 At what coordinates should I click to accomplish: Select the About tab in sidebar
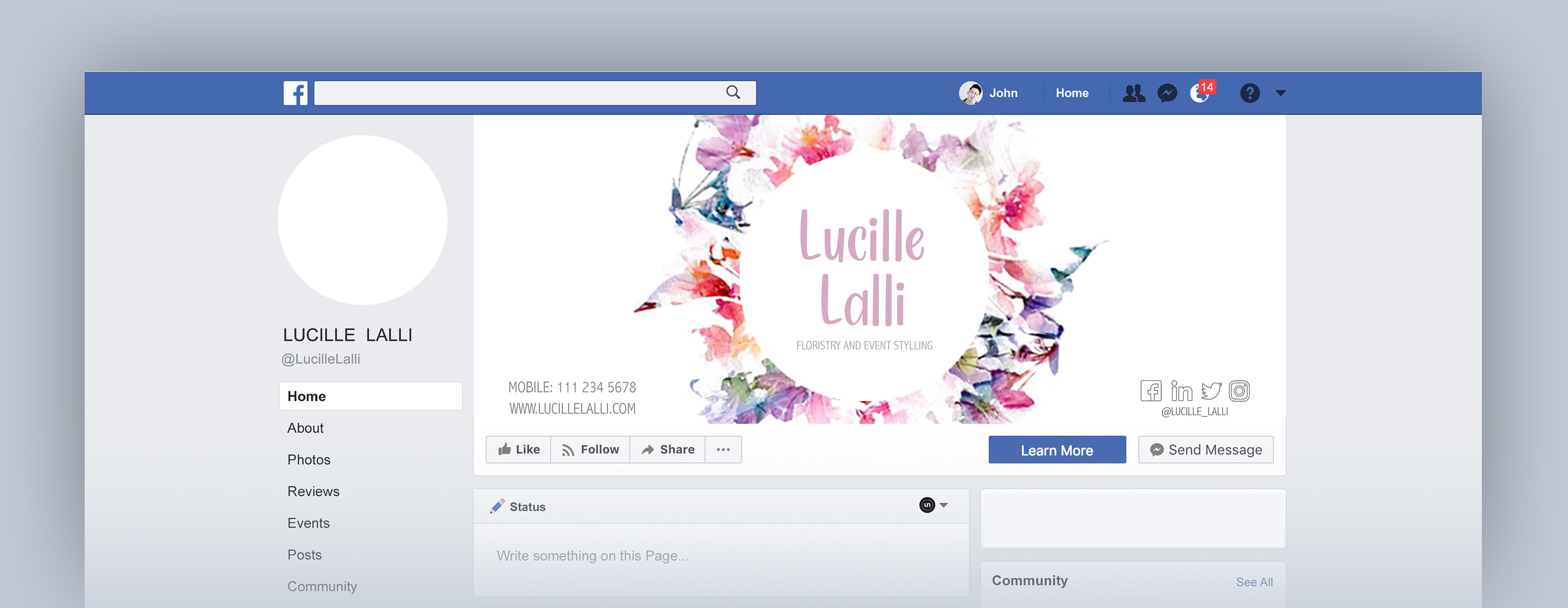[x=305, y=428]
